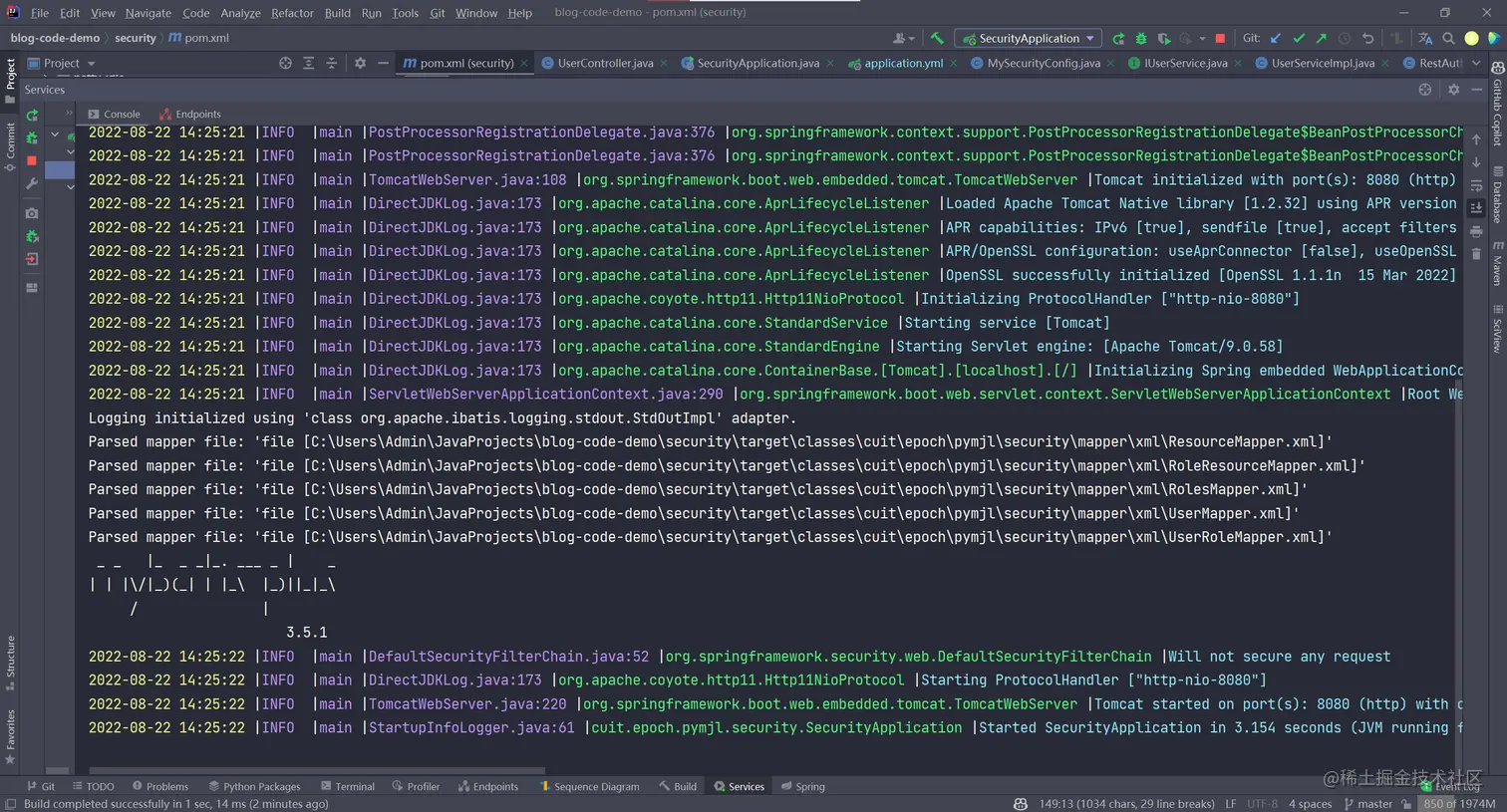The width and height of the screenshot is (1507, 812).
Task: Open the SecurityApplication run configuration dropdown
Action: pos(1029,38)
